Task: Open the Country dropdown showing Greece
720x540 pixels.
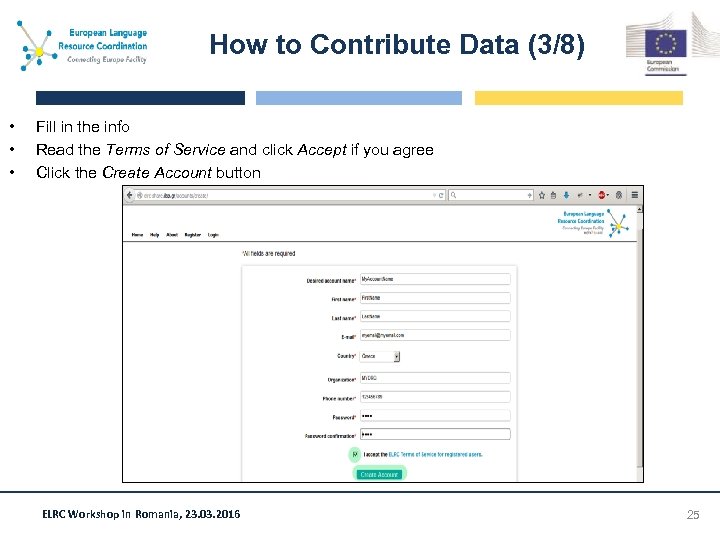Action: 380,356
